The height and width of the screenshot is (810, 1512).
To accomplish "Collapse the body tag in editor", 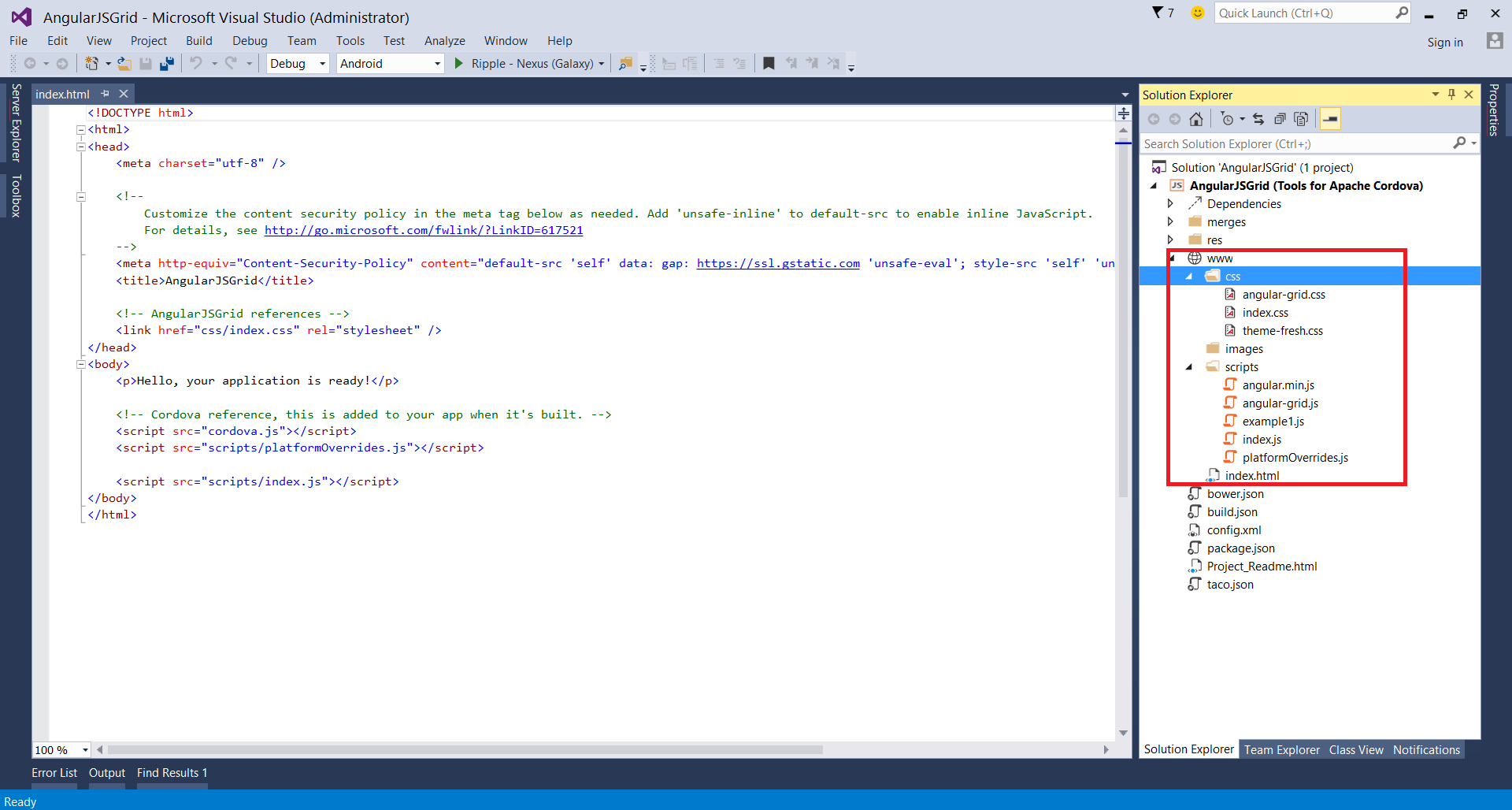I will (80, 364).
